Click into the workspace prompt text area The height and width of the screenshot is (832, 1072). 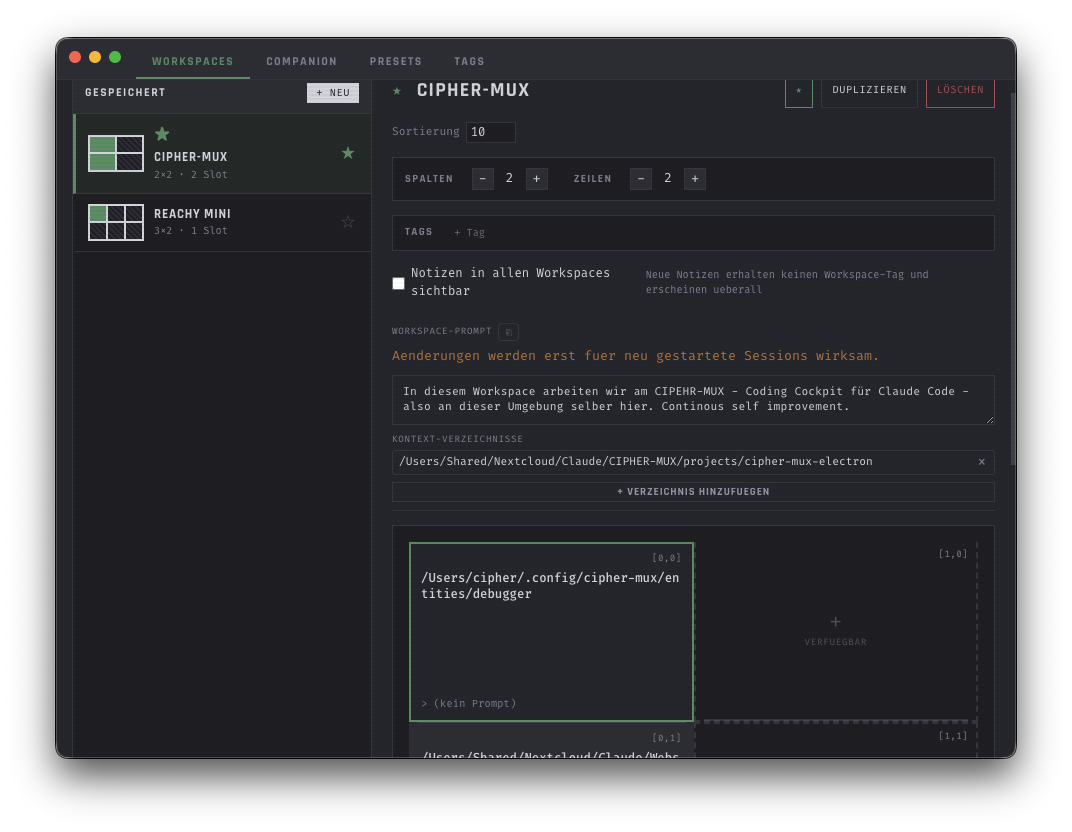(693, 399)
